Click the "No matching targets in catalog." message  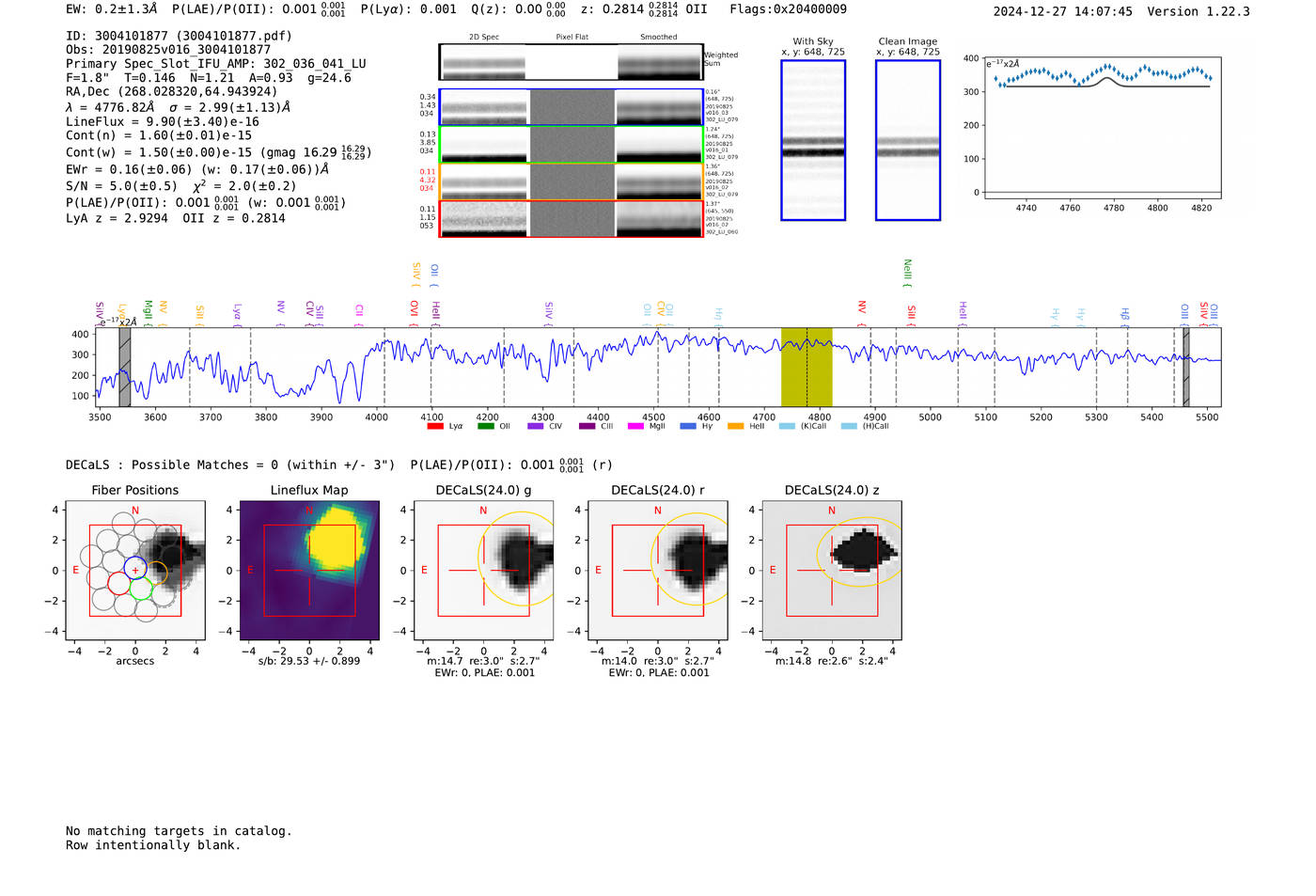coord(179,831)
